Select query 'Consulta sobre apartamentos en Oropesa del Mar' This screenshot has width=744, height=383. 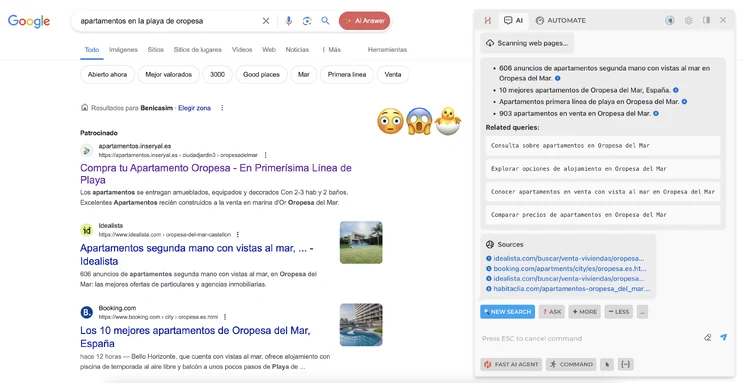pyautogui.click(x=603, y=146)
